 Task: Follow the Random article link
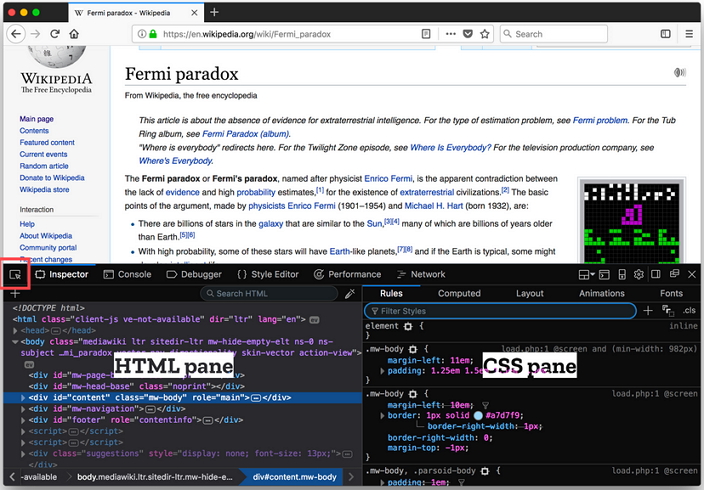(x=44, y=166)
